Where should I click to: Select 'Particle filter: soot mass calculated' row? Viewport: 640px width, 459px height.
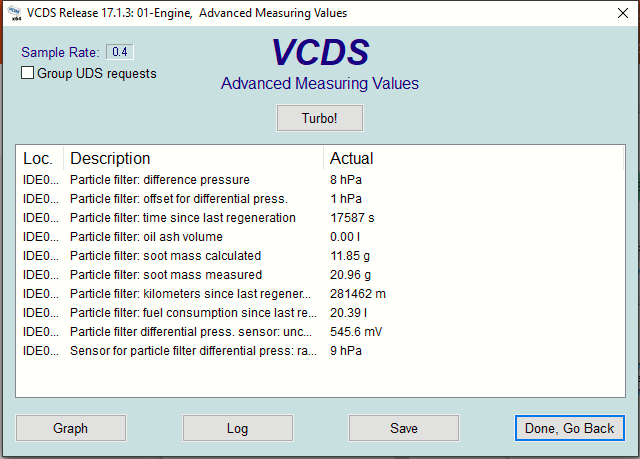[320, 256]
